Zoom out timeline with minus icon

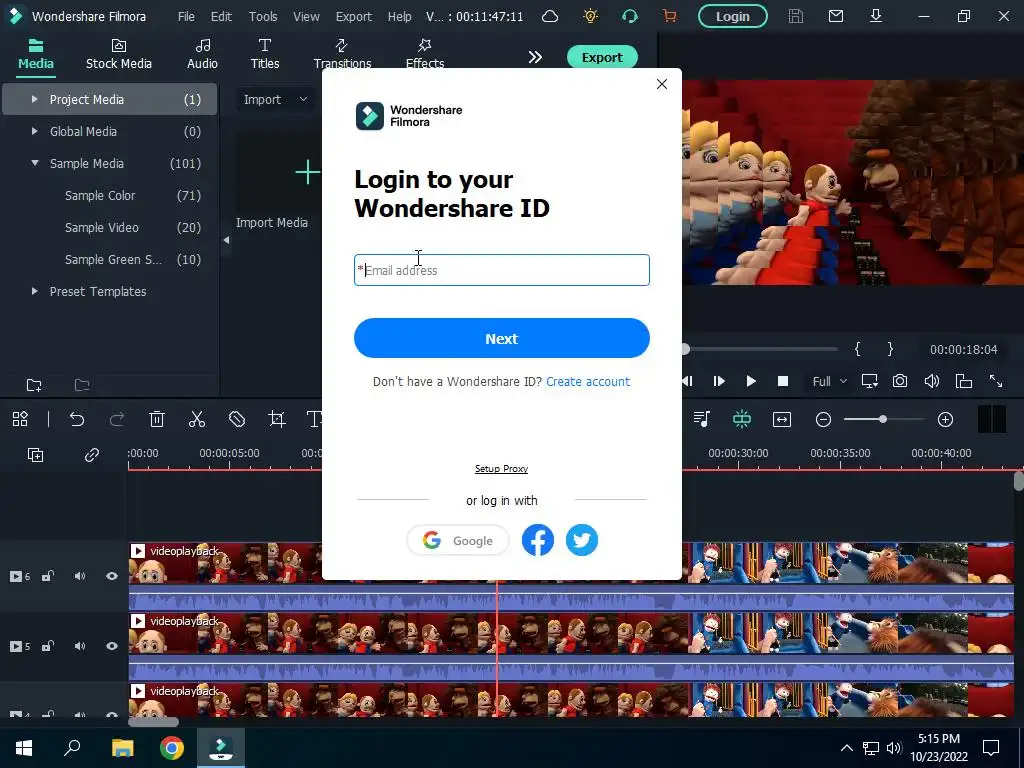(x=824, y=420)
